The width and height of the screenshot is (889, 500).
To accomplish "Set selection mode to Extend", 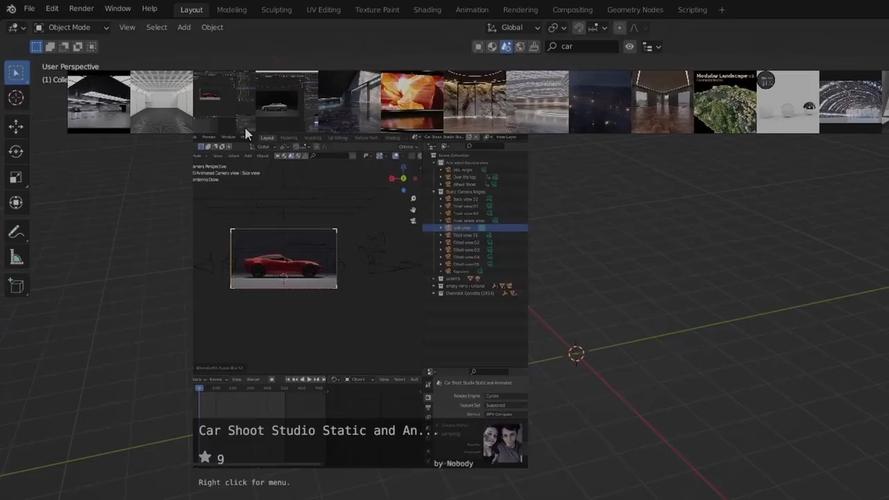I will (x=50, y=46).
